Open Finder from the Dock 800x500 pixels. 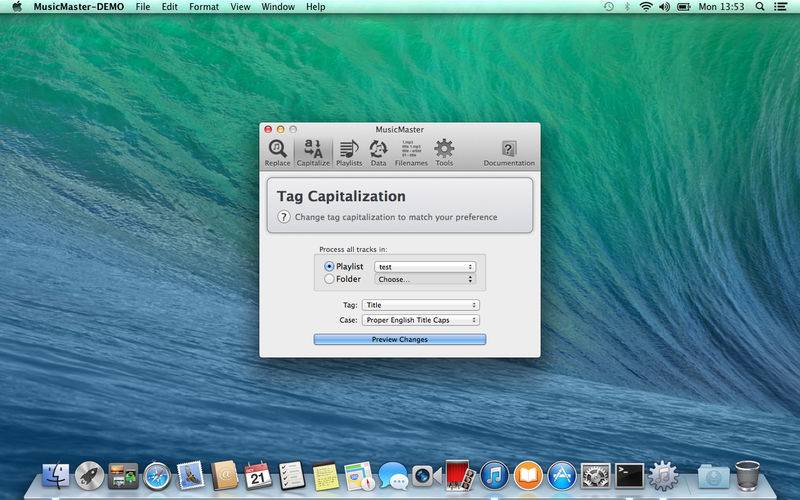point(56,476)
